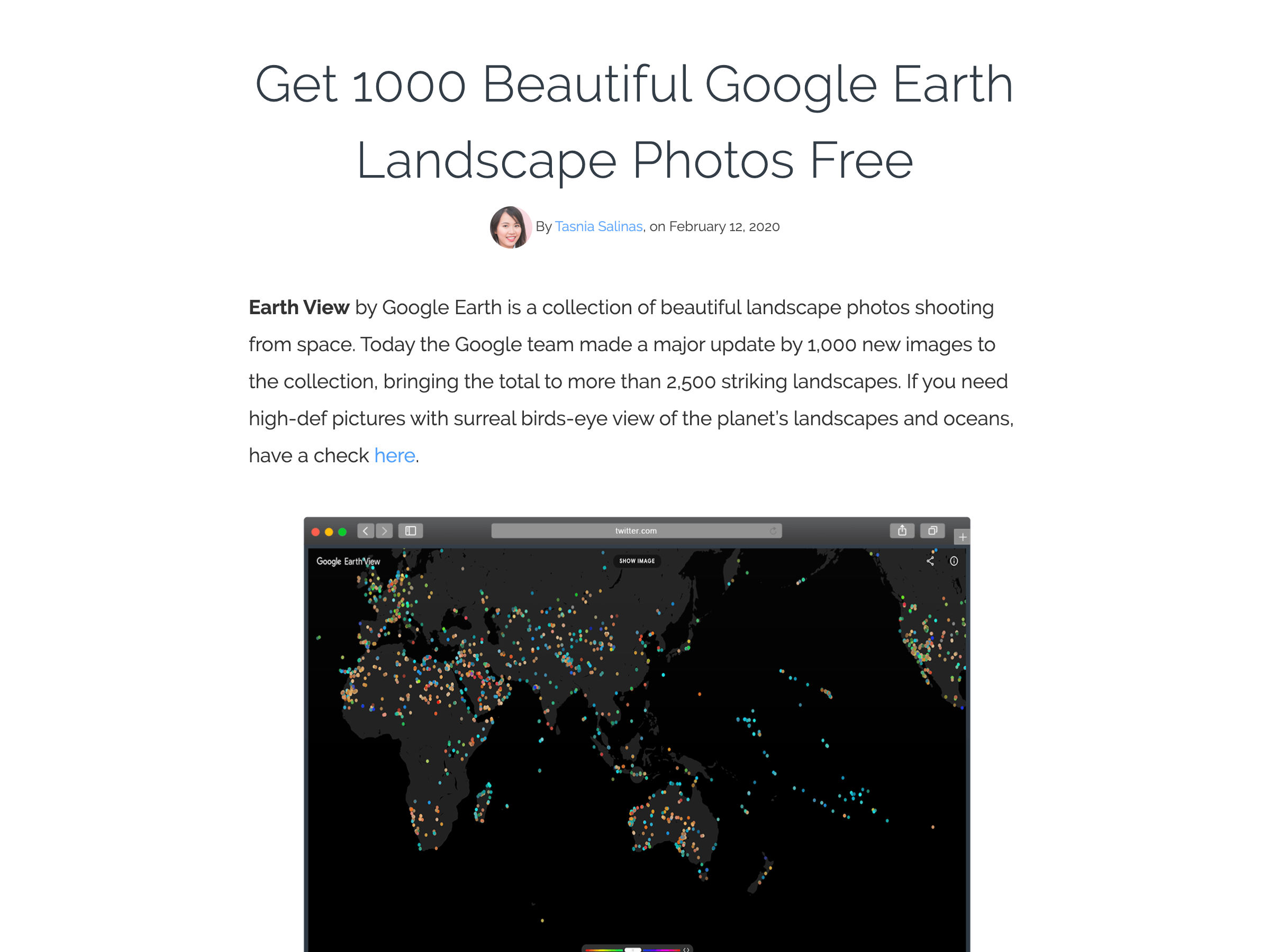Click the Earth View info icon
This screenshot has width=1270, height=952.
point(954,561)
